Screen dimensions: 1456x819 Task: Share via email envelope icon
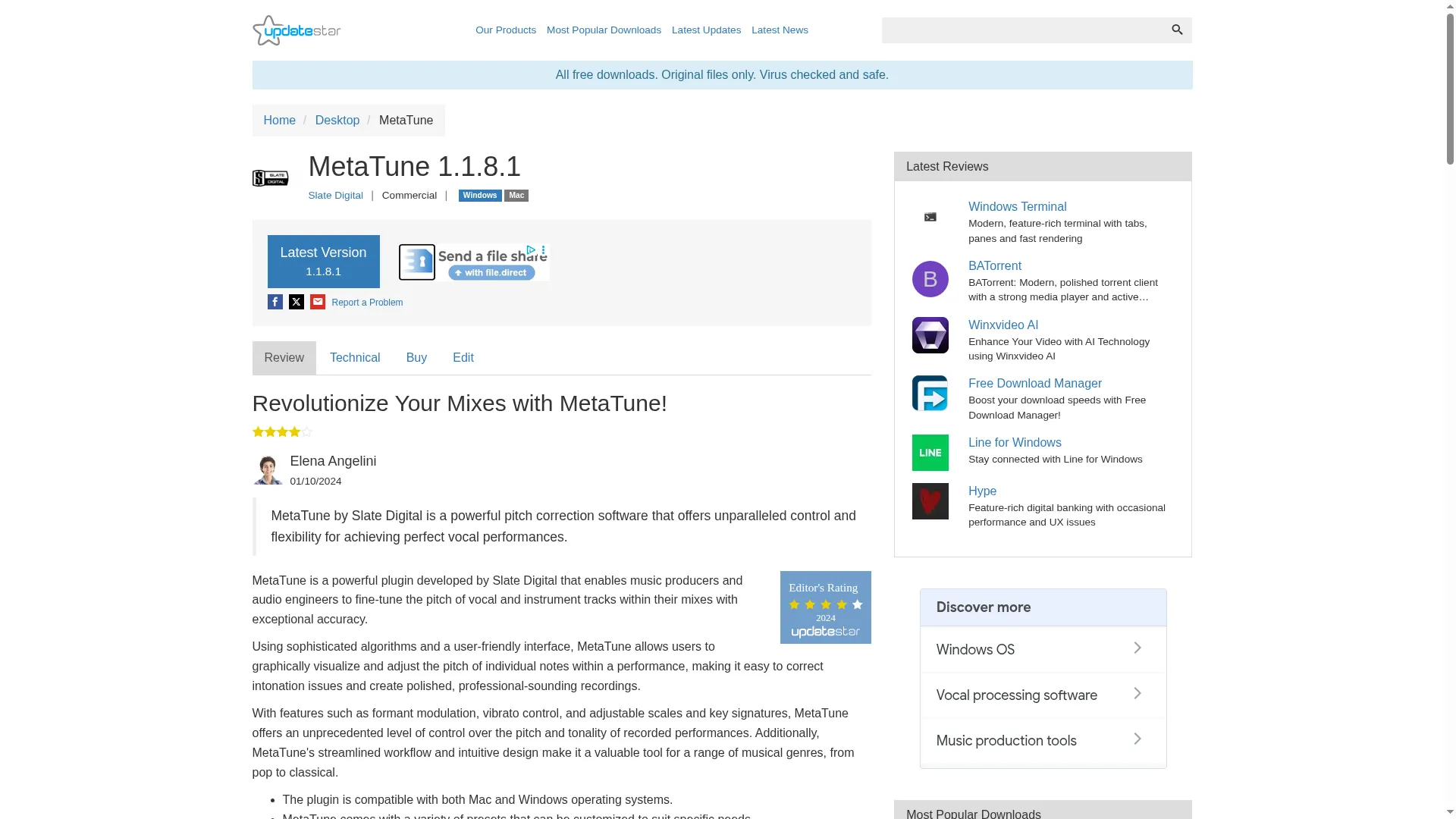pos(318,302)
